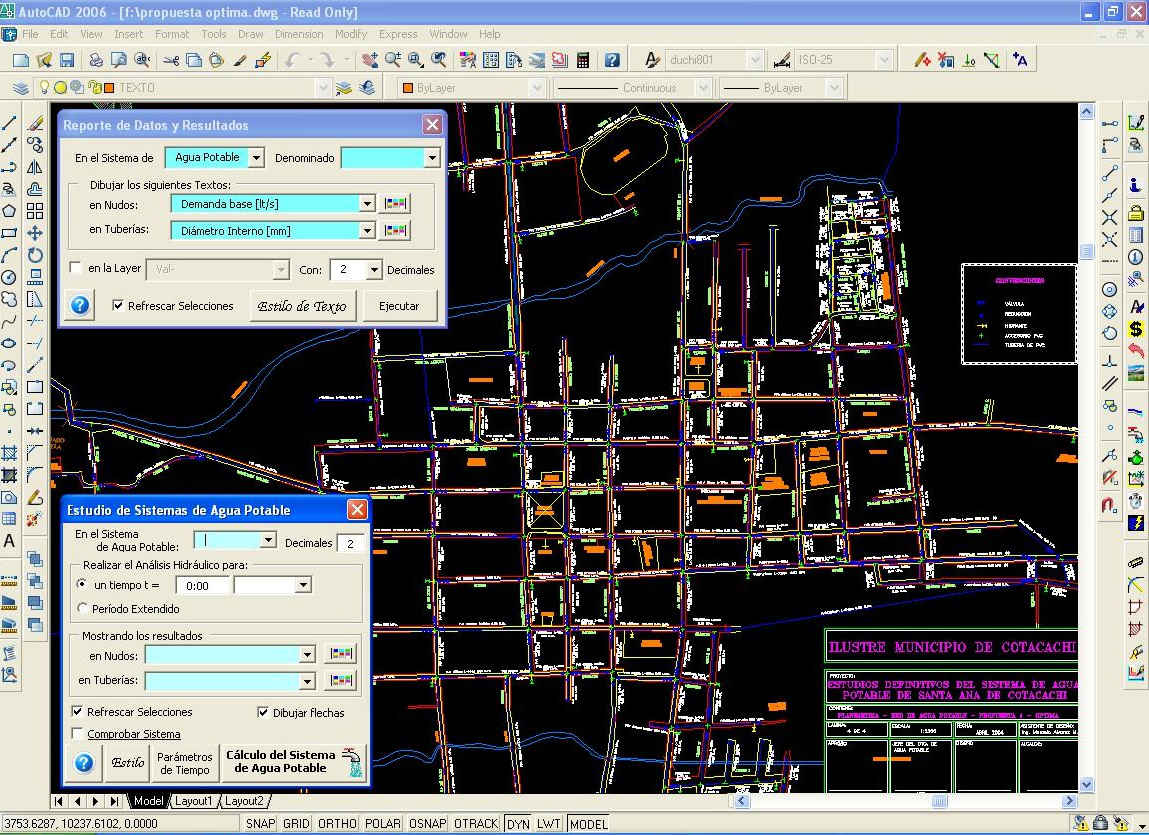The width and height of the screenshot is (1149, 835).
Task: Enable the 'en la Layer' checkbox
Action: [76, 269]
